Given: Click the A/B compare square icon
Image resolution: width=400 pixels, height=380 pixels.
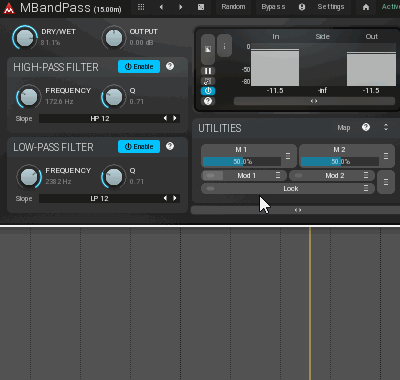Looking at the screenshot, I should (x=201, y=7).
